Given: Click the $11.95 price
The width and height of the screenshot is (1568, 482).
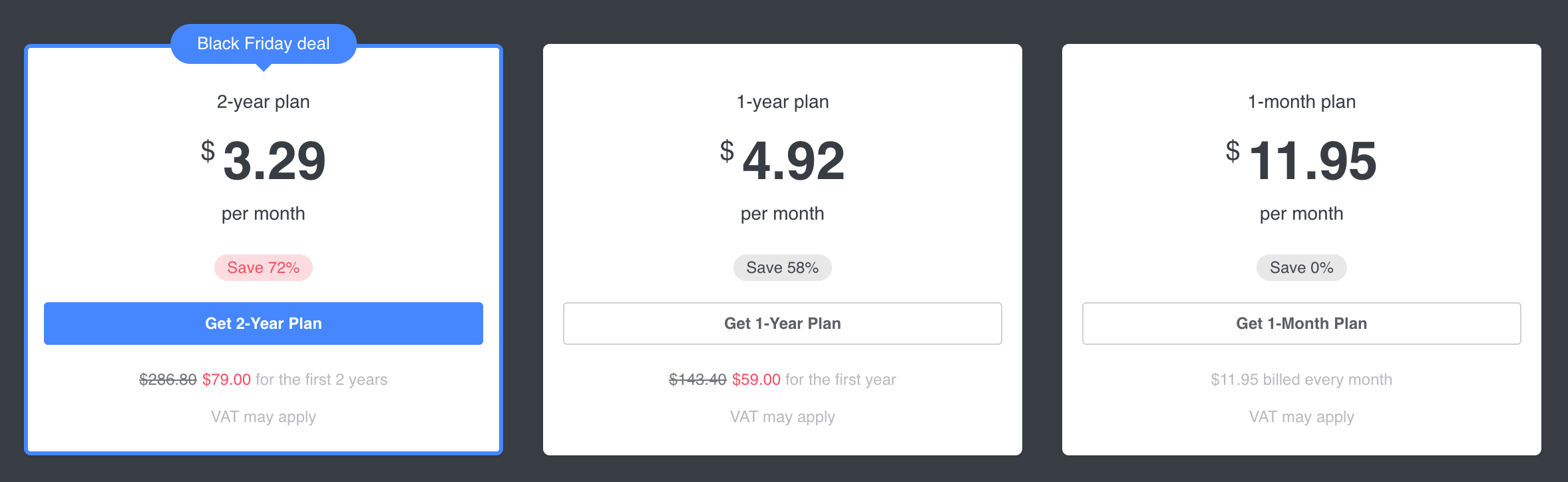Looking at the screenshot, I should coord(1302,160).
